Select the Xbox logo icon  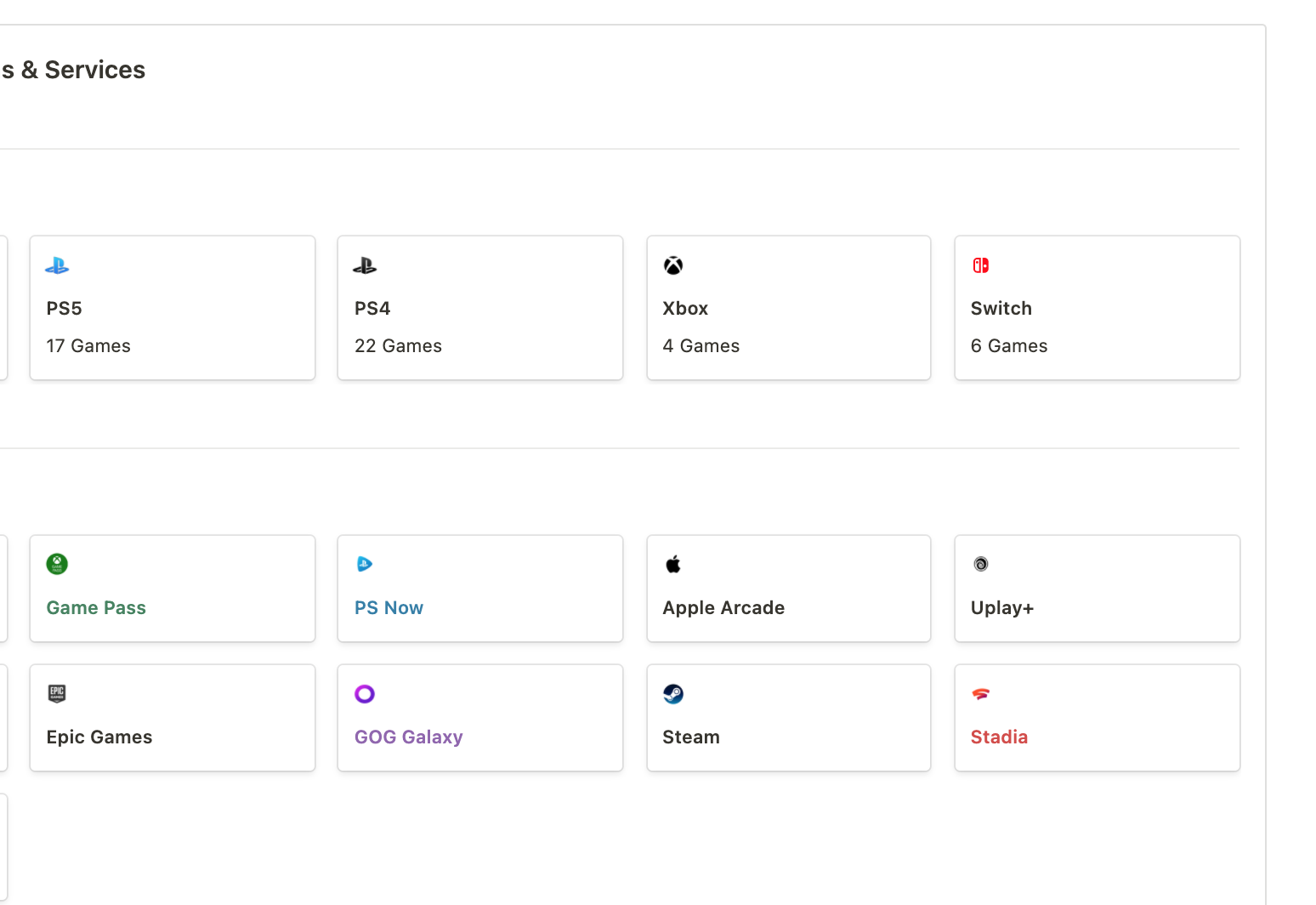[672, 265]
